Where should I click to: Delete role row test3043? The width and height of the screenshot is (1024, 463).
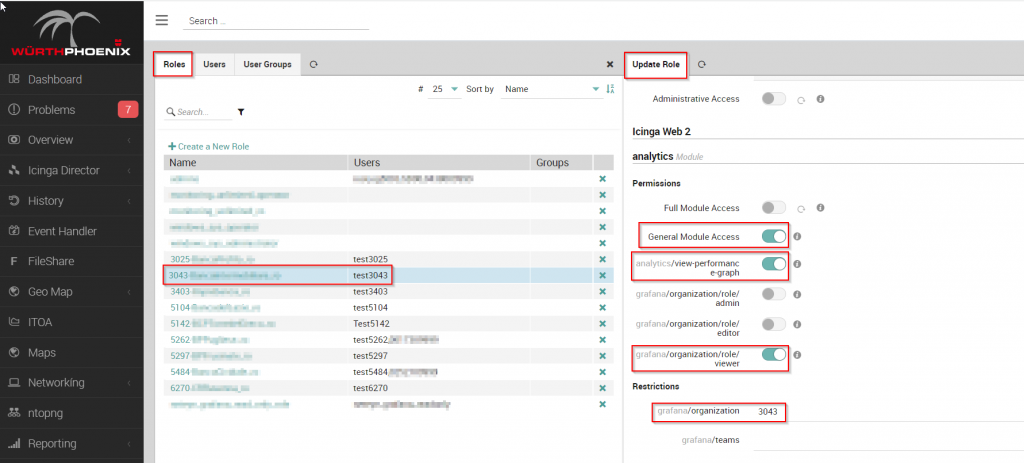(x=603, y=276)
